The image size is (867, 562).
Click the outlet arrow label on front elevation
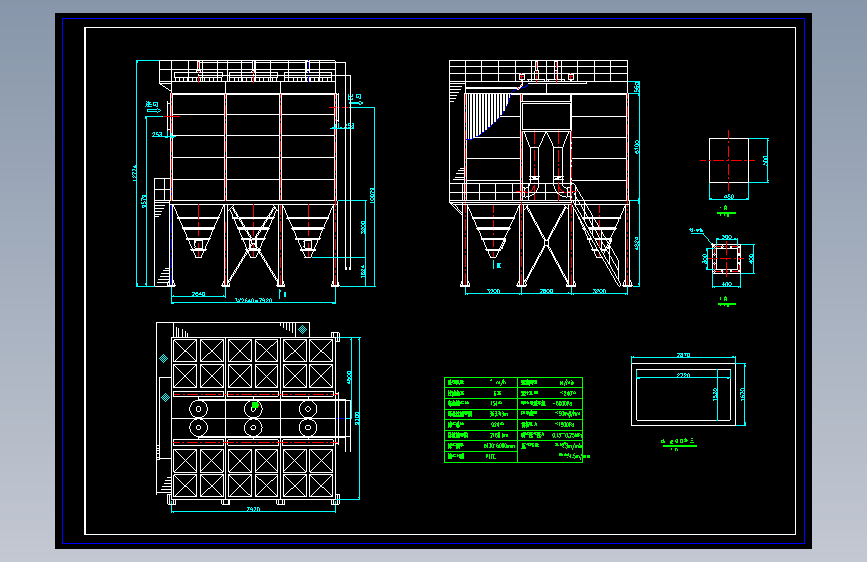point(354,98)
